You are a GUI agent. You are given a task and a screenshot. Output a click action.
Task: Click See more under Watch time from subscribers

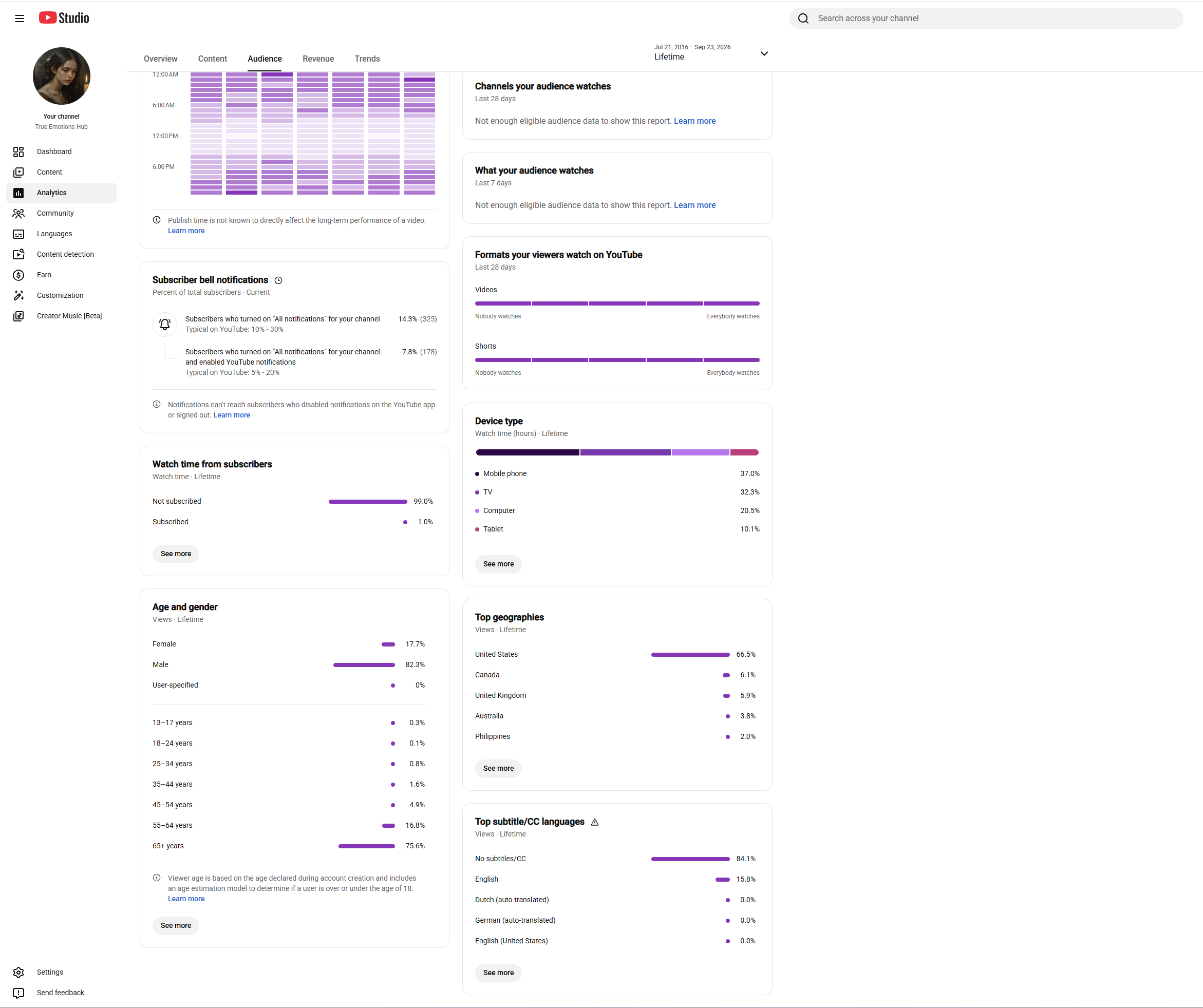coord(176,554)
